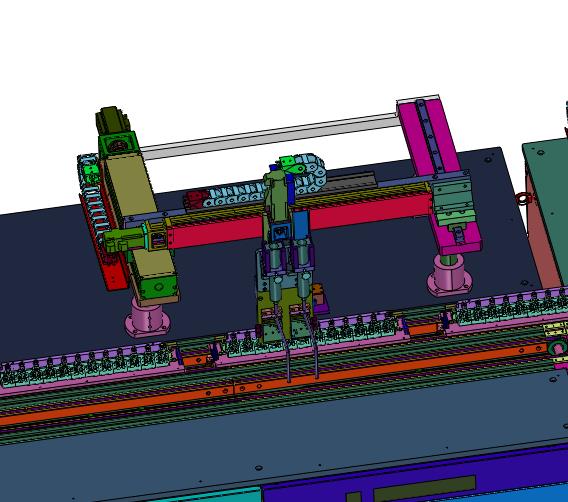Select the blue box on dispensing head

(x=300, y=225)
